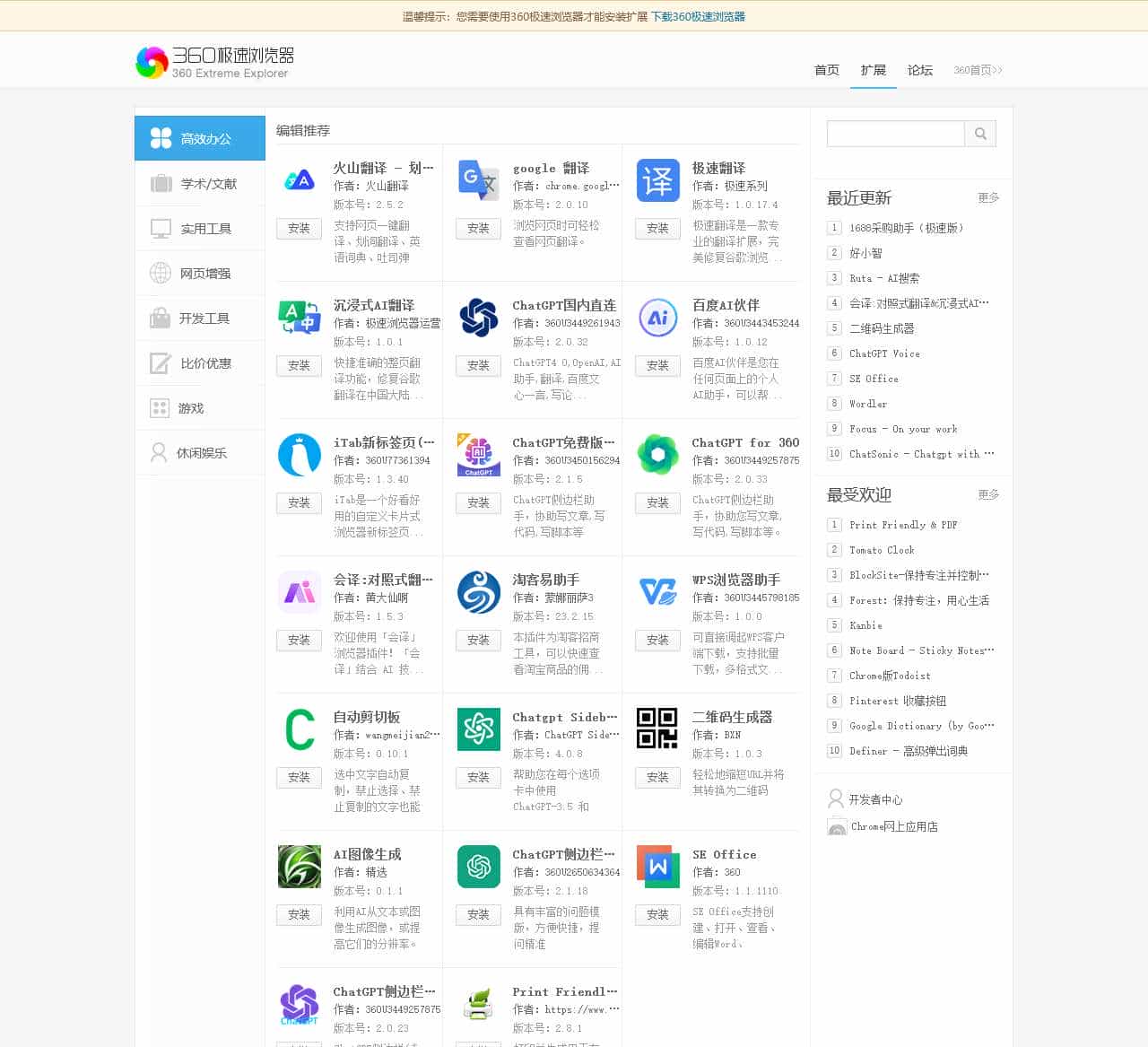Open the 自动剪切板 green C icon

[300, 729]
